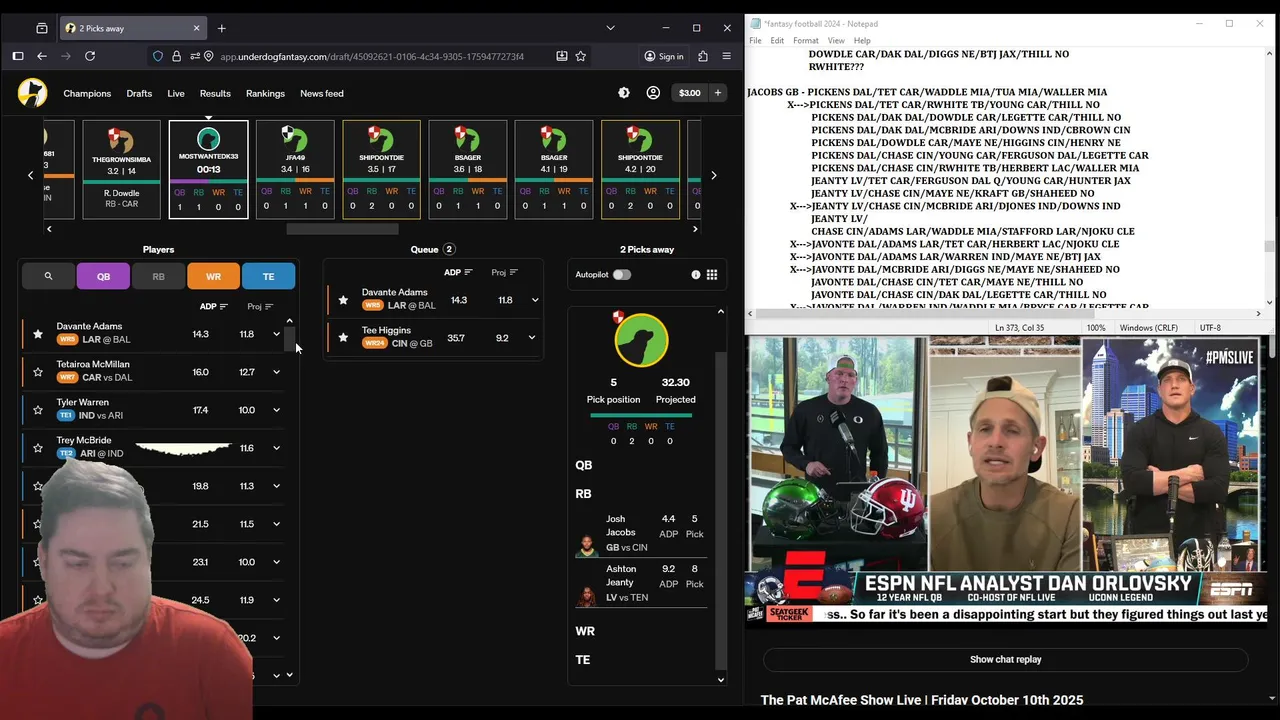Star Tetairoa McMillan for the queue
Screen dimensions: 1280x720
click(x=38, y=372)
